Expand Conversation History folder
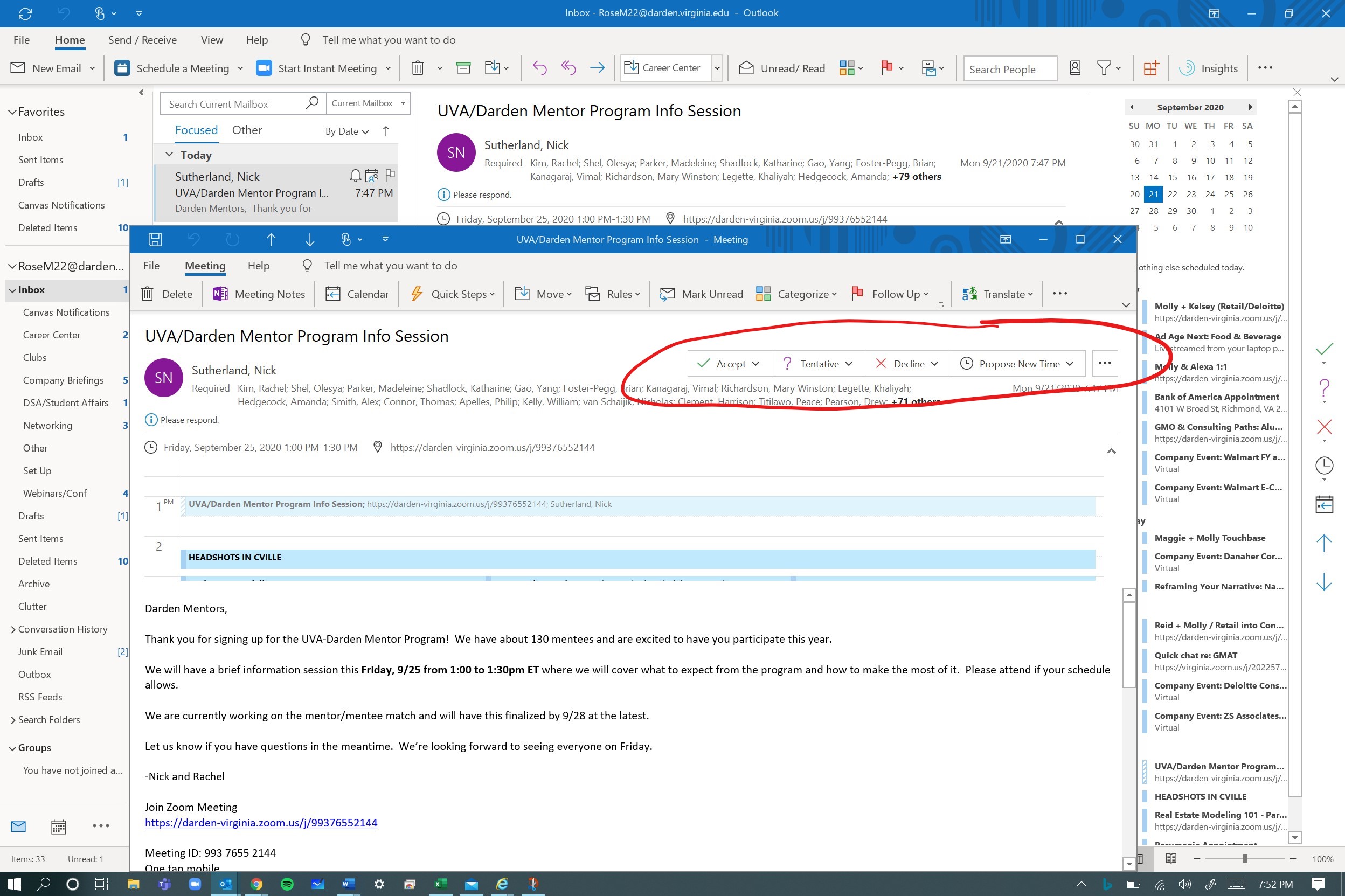 [x=12, y=629]
